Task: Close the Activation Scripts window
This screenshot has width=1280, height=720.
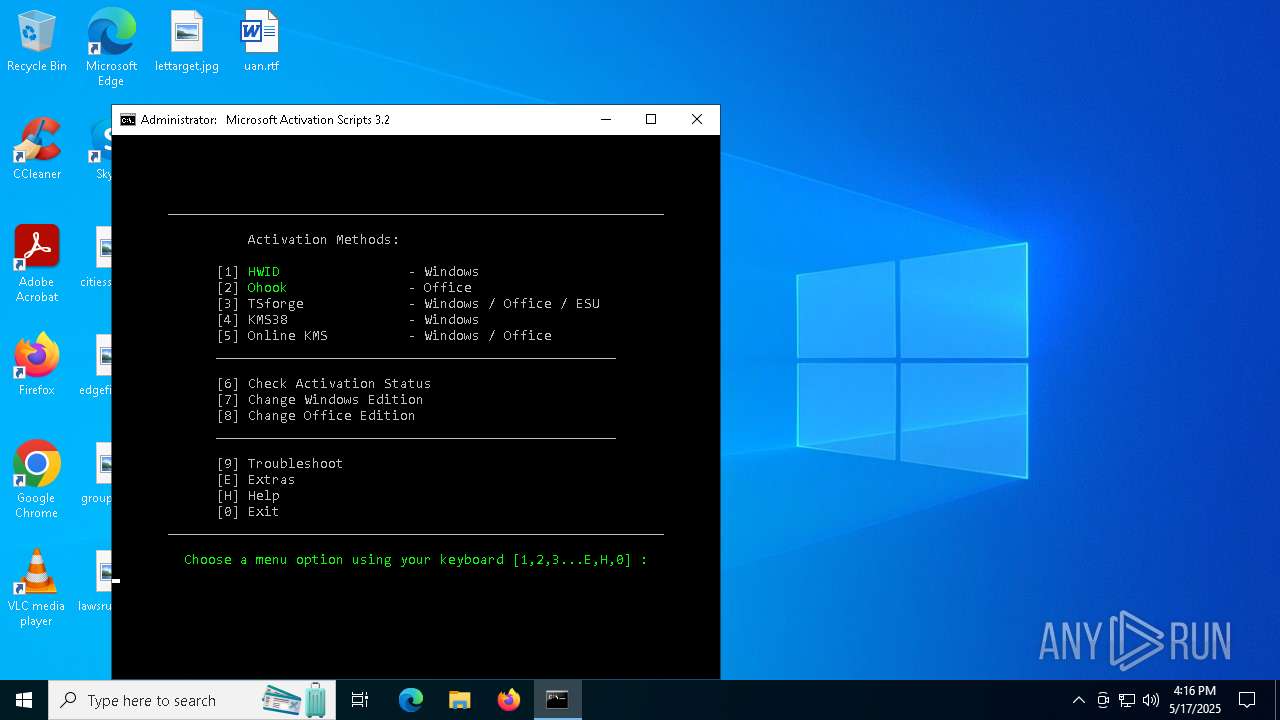Action: click(697, 120)
